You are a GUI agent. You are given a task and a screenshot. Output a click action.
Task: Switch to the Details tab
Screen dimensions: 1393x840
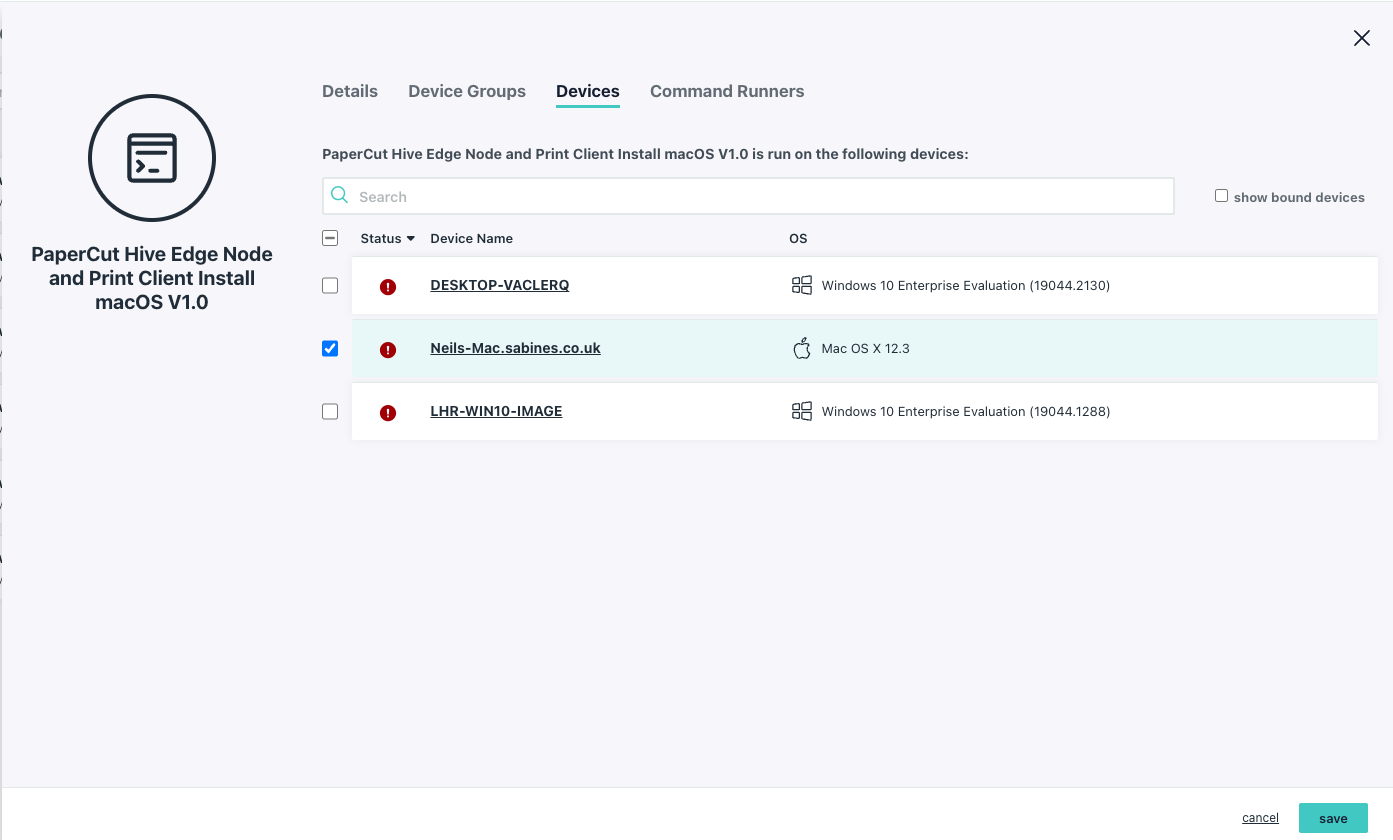(350, 91)
